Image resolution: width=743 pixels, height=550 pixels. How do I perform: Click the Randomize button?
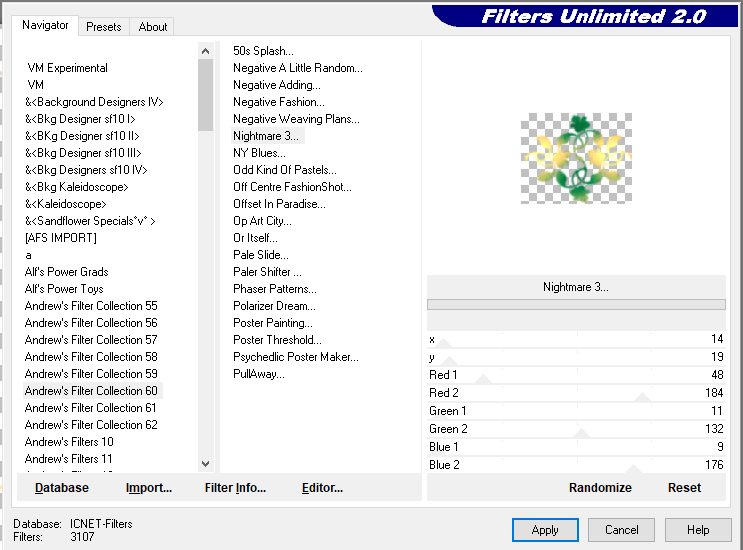(x=600, y=488)
